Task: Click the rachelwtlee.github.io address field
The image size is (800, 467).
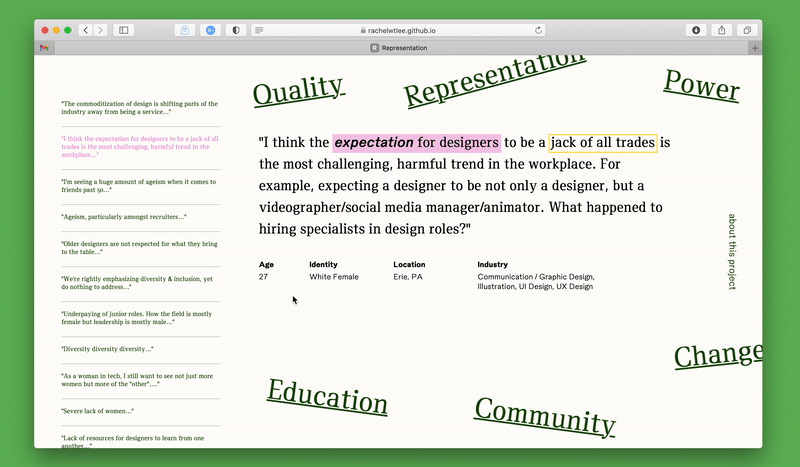Action: (398, 30)
